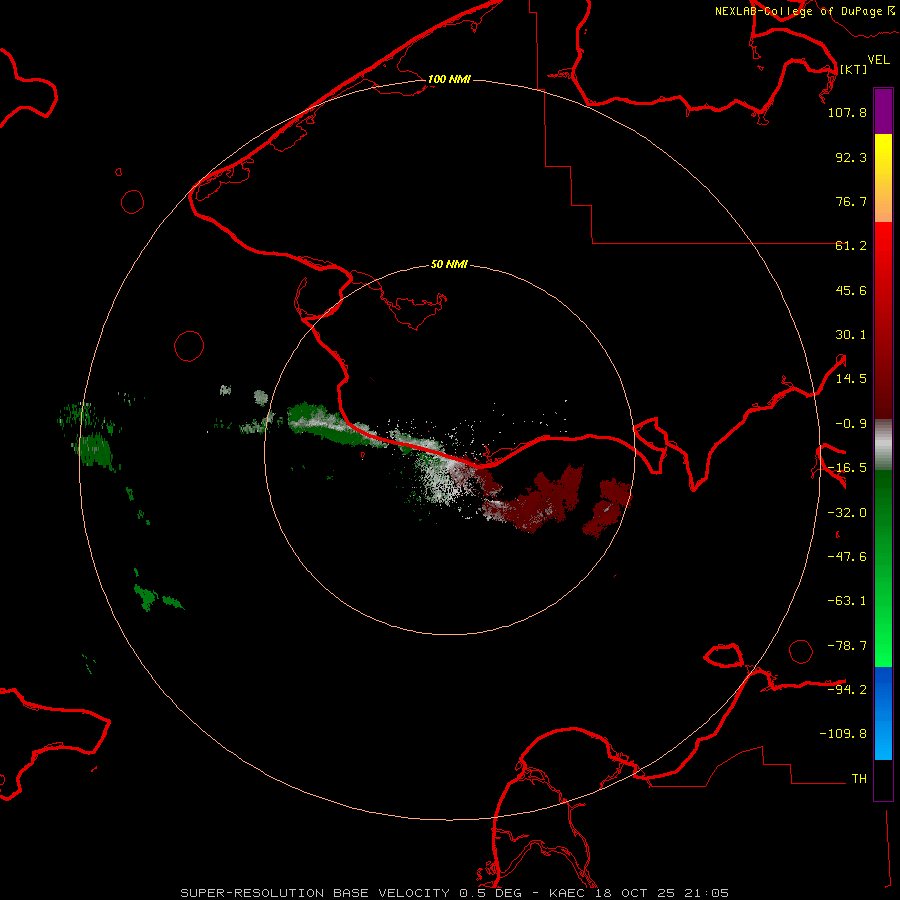Click the -109.8 scale value
900x900 pixels.
[x=843, y=734]
